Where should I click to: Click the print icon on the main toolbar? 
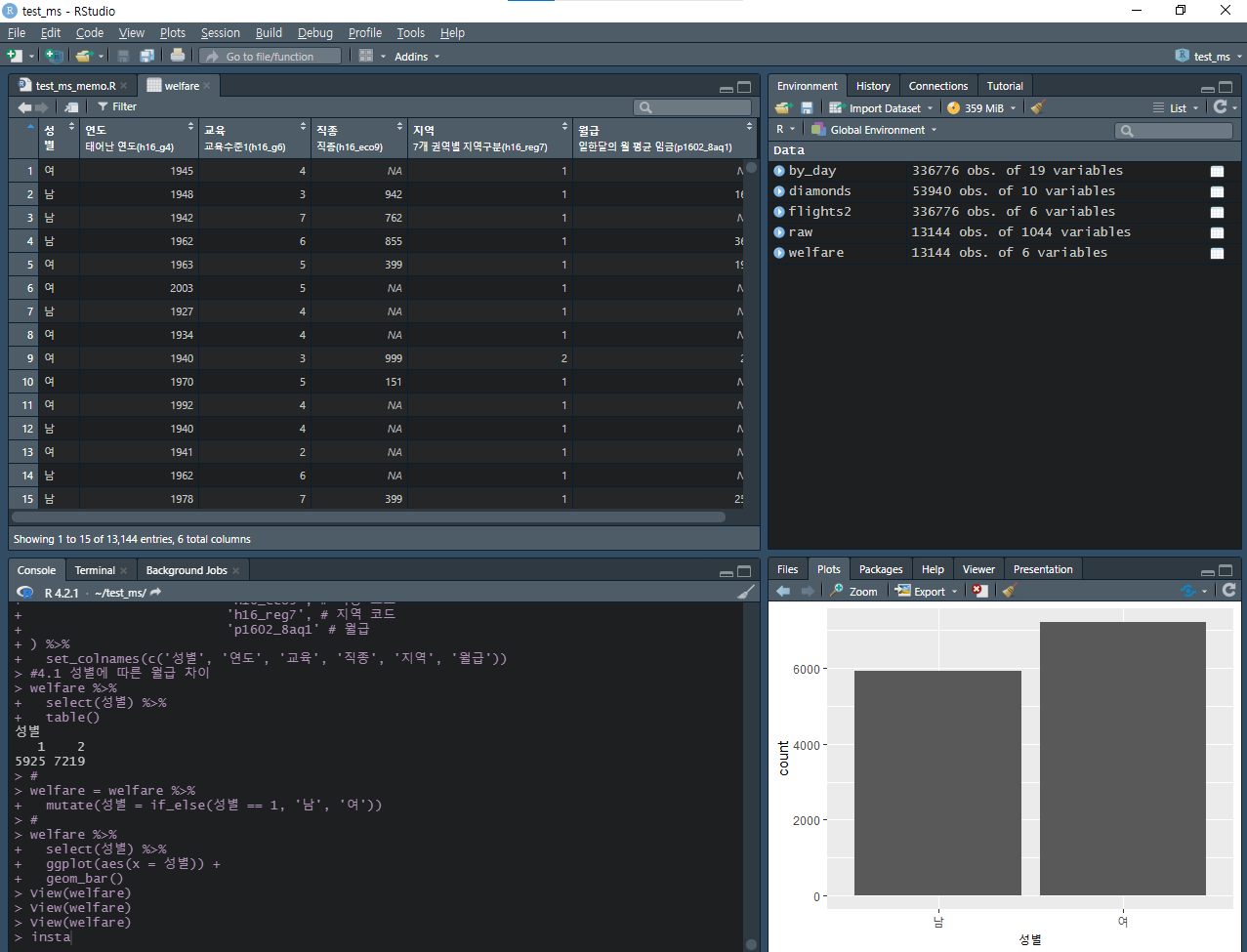click(x=178, y=56)
